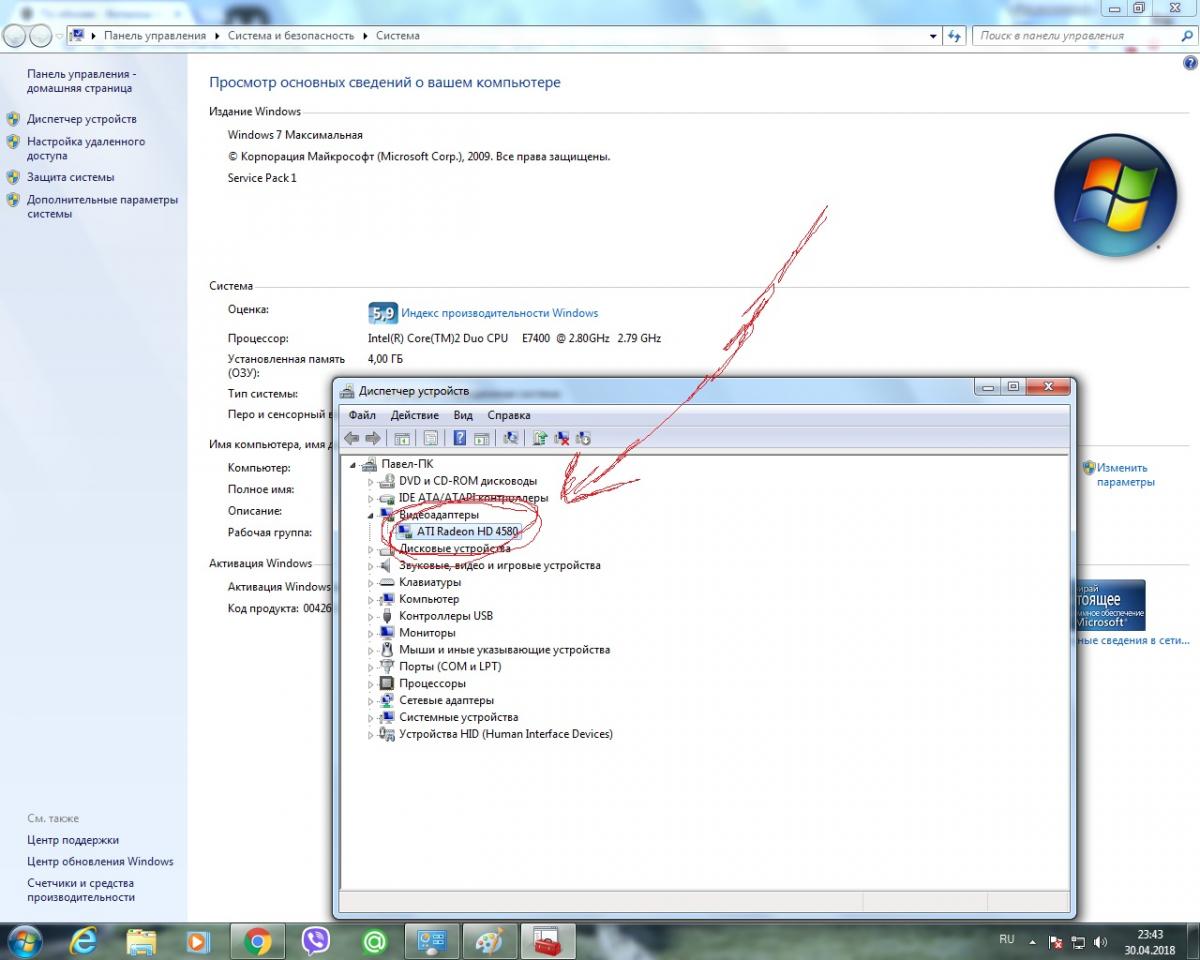Click Scan for hardware changes toolbar icon
The width and height of the screenshot is (1200, 960).
[x=511, y=438]
